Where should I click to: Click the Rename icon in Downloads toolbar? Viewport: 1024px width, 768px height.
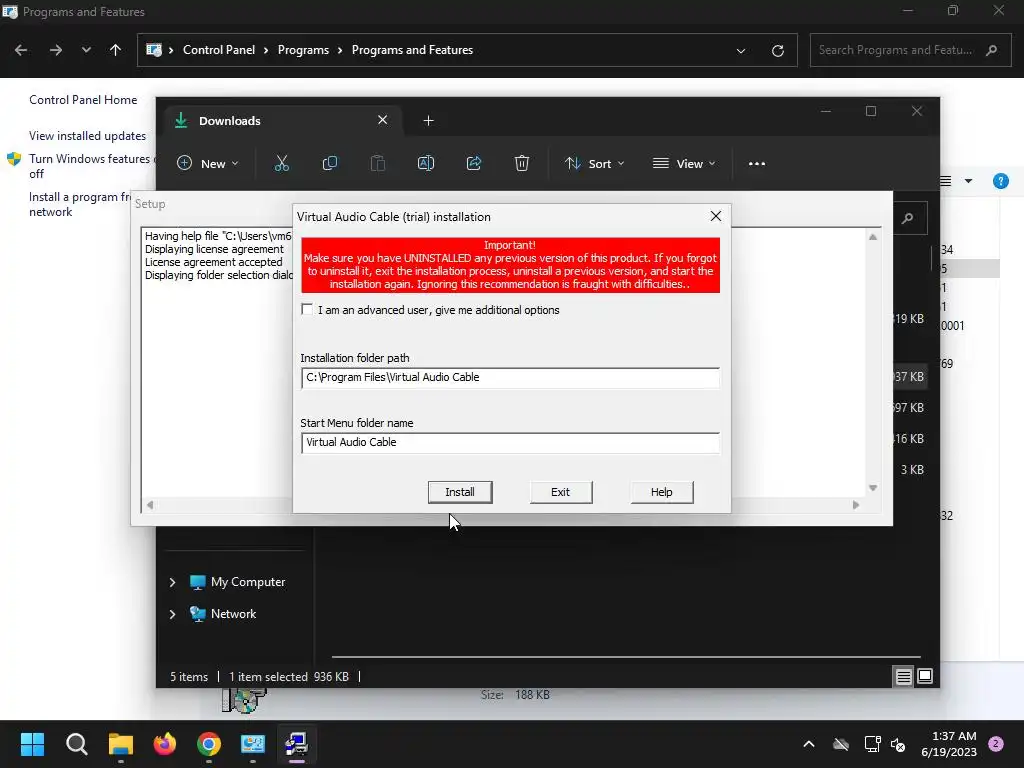(x=426, y=163)
